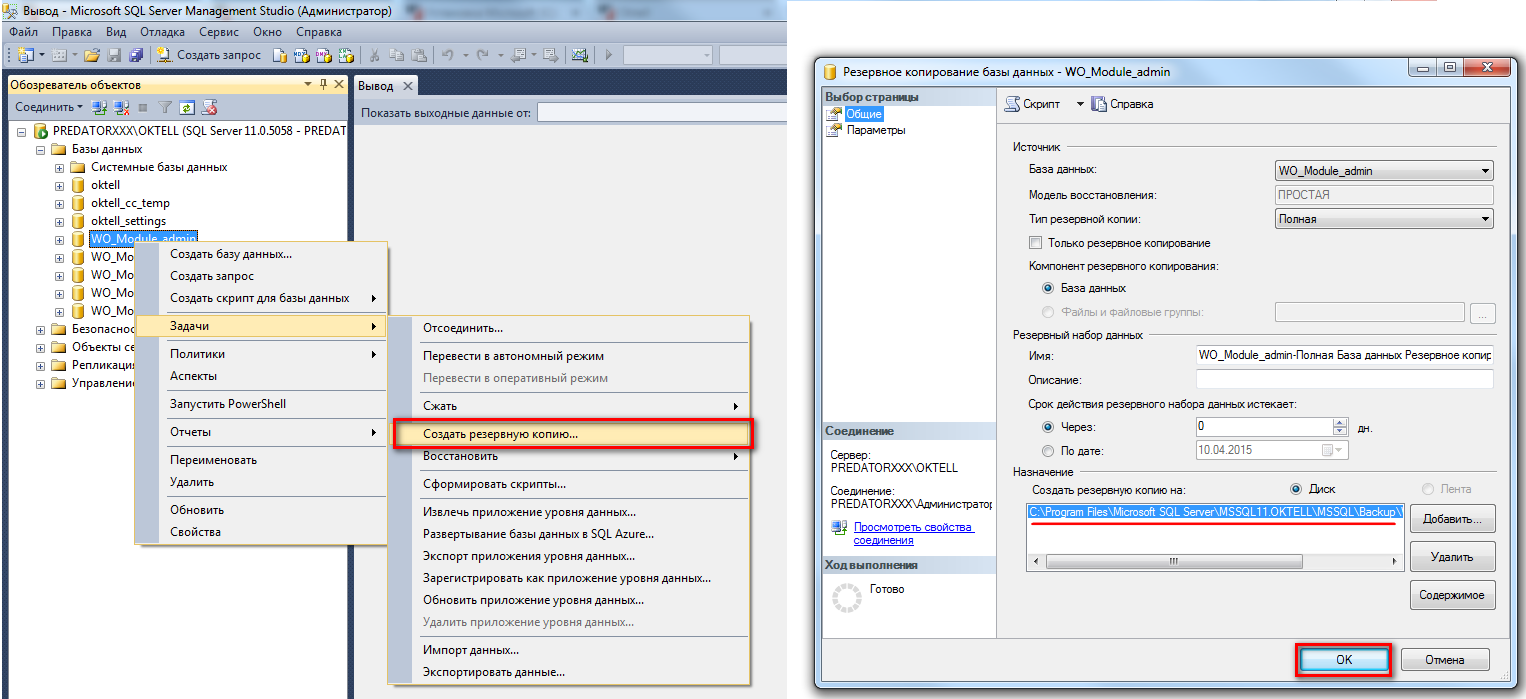Open the Параметры page in backup dialog
Image resolution: width=1526 pixels, height=699 pixels.
tap(875, 130)
